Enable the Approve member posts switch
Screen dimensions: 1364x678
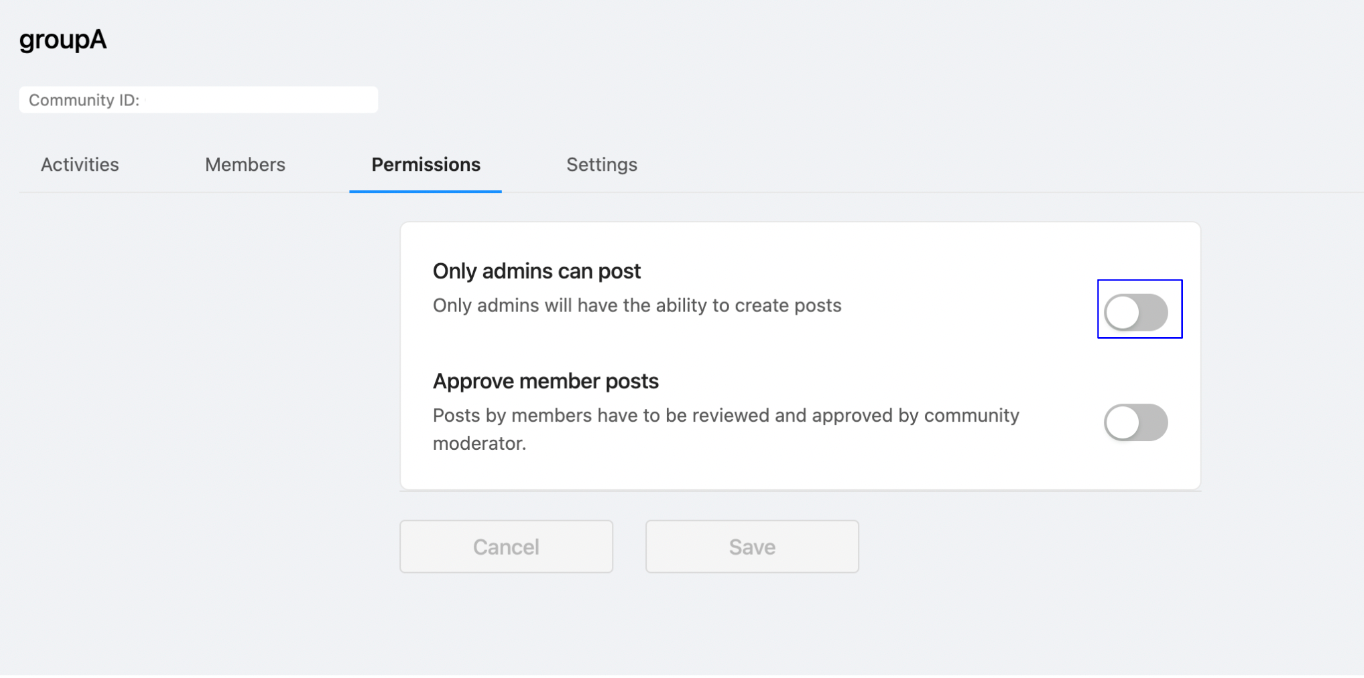[x=1136, y=423]
